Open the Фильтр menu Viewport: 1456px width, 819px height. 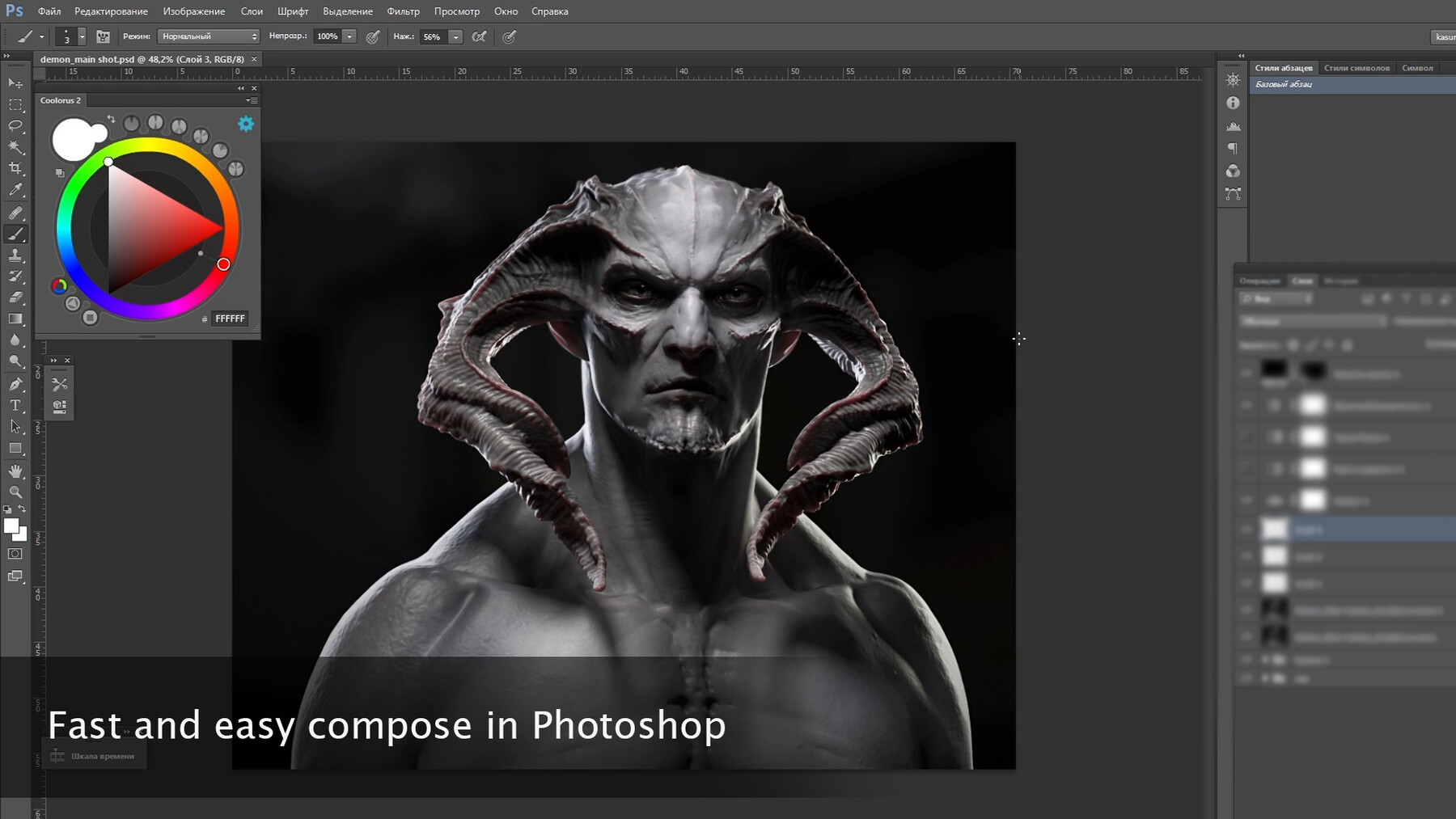(405, 11)
